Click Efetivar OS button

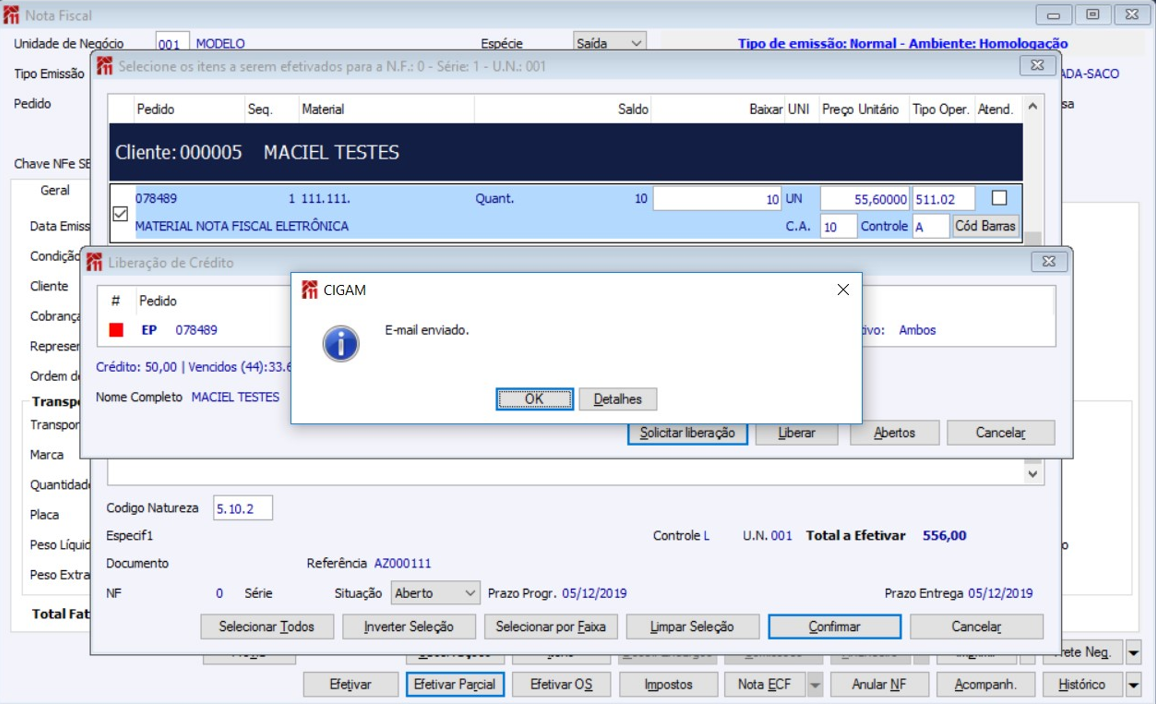click(561, 684)
